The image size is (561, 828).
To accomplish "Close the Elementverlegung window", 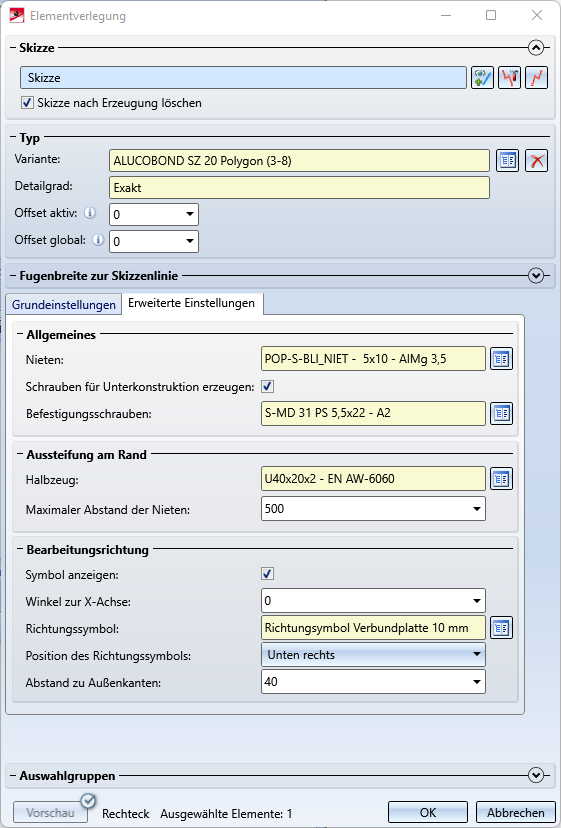I will click(x=537, y=15).
